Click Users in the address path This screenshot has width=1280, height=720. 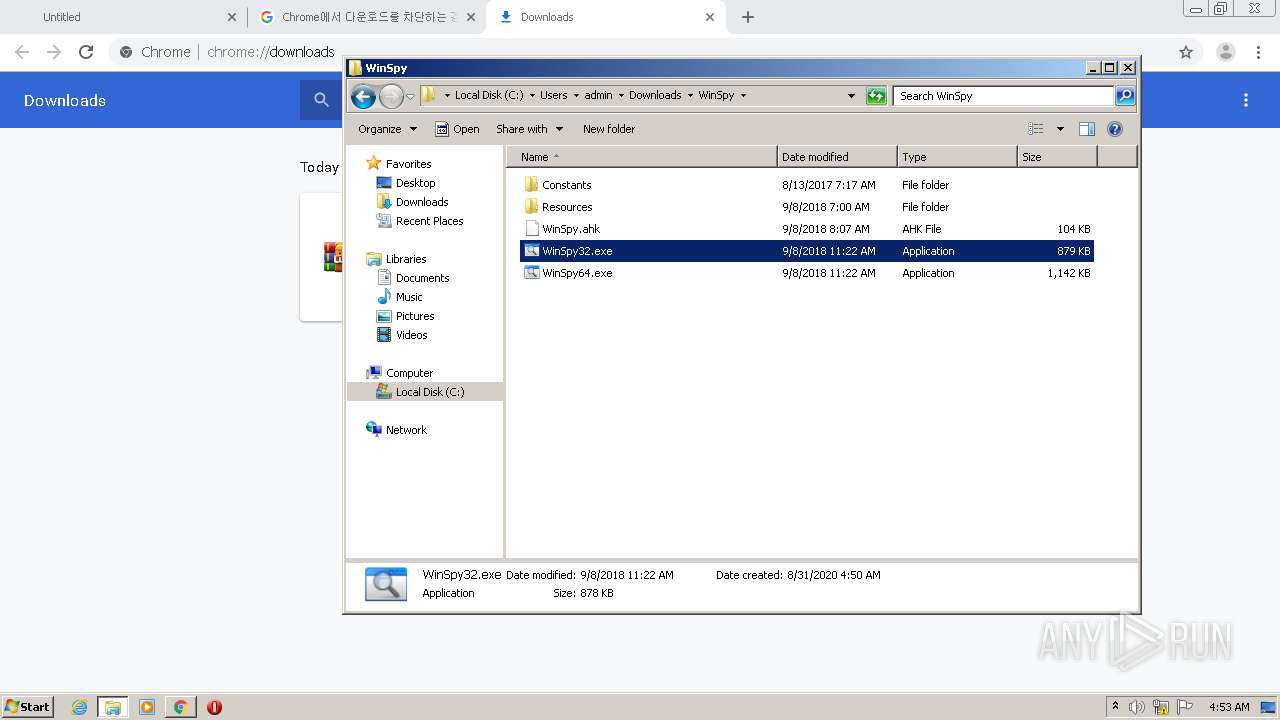[x=553, y=95]
